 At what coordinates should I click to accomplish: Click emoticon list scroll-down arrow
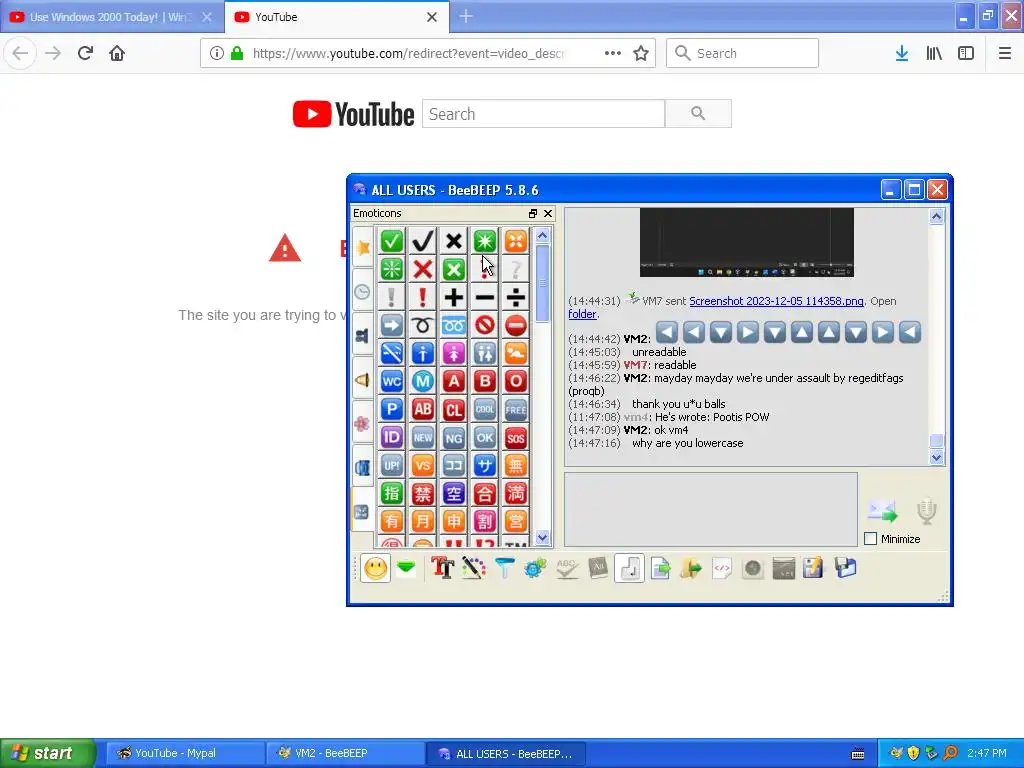pos(543,537)
